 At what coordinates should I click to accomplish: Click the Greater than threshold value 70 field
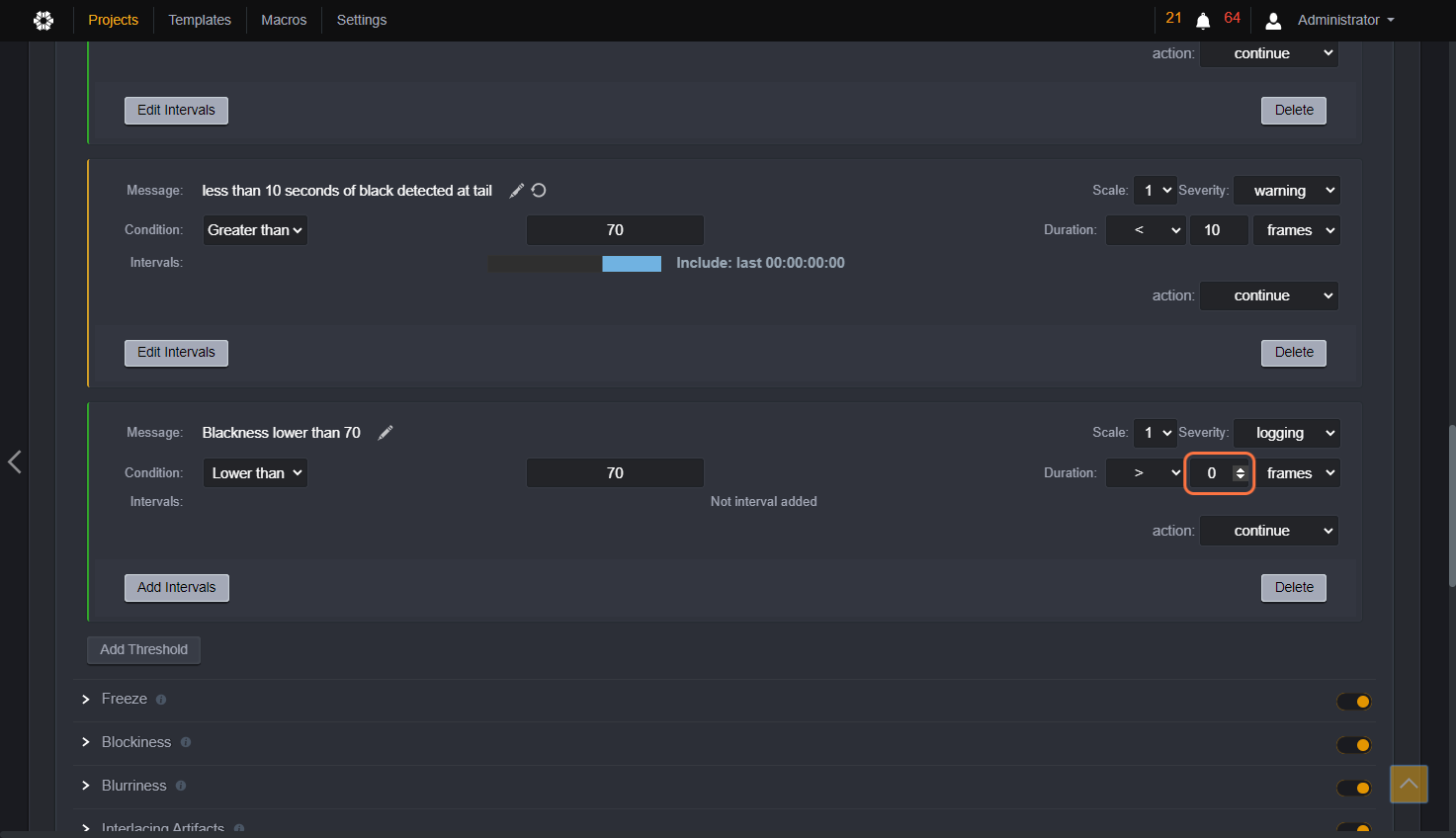click(x=615, y=230)
